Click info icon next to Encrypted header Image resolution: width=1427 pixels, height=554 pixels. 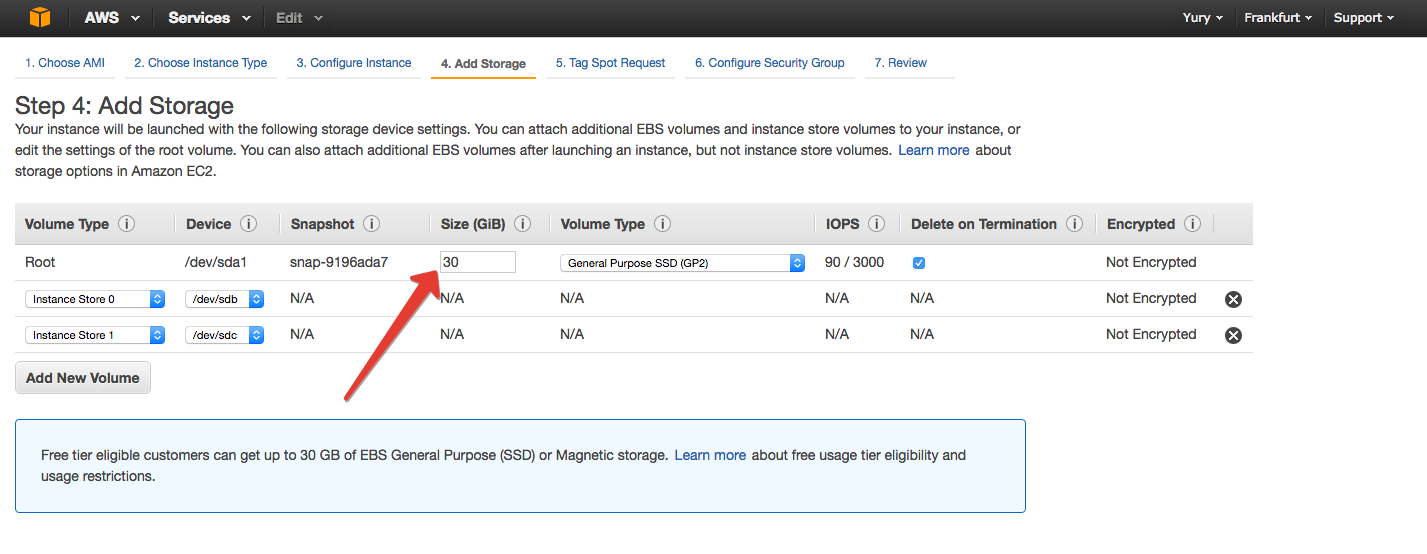tap(1192, 224)
